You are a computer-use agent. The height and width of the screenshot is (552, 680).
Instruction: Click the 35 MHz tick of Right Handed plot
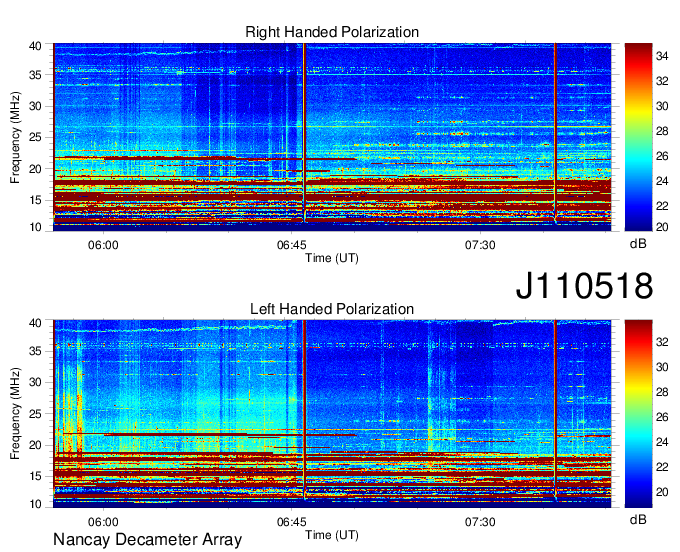click(x=36, y=75)
